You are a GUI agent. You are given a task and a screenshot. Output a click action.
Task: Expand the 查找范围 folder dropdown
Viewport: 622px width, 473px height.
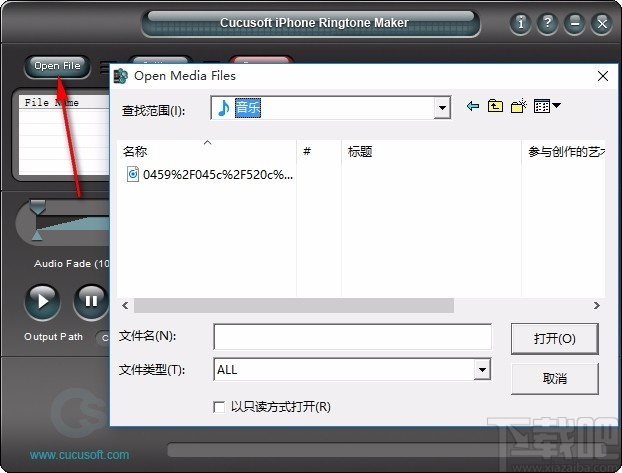coord(442,108)
